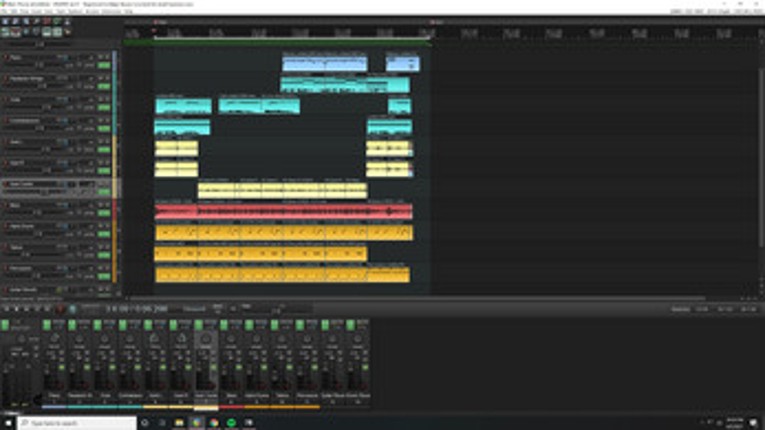This screenshot has height=430, width=765.
Task: Solo the Bass track
Action: (107, 205)
